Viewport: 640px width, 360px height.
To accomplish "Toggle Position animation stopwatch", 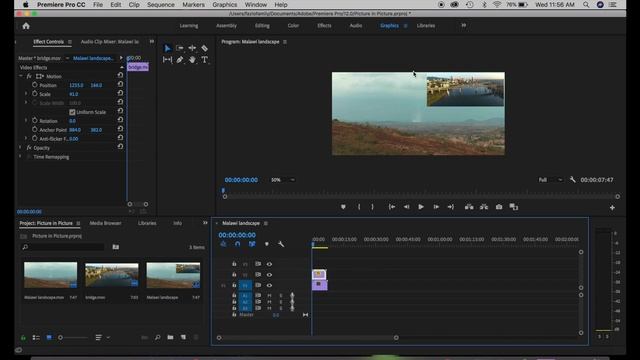I will (35, 85).
